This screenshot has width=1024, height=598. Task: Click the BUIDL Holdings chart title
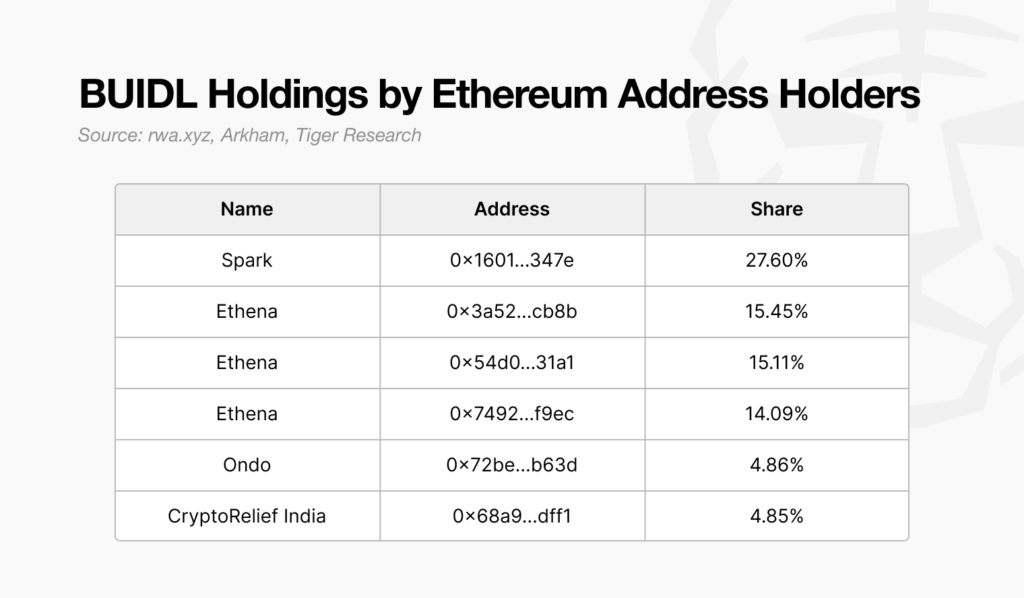tap(498, 94)
